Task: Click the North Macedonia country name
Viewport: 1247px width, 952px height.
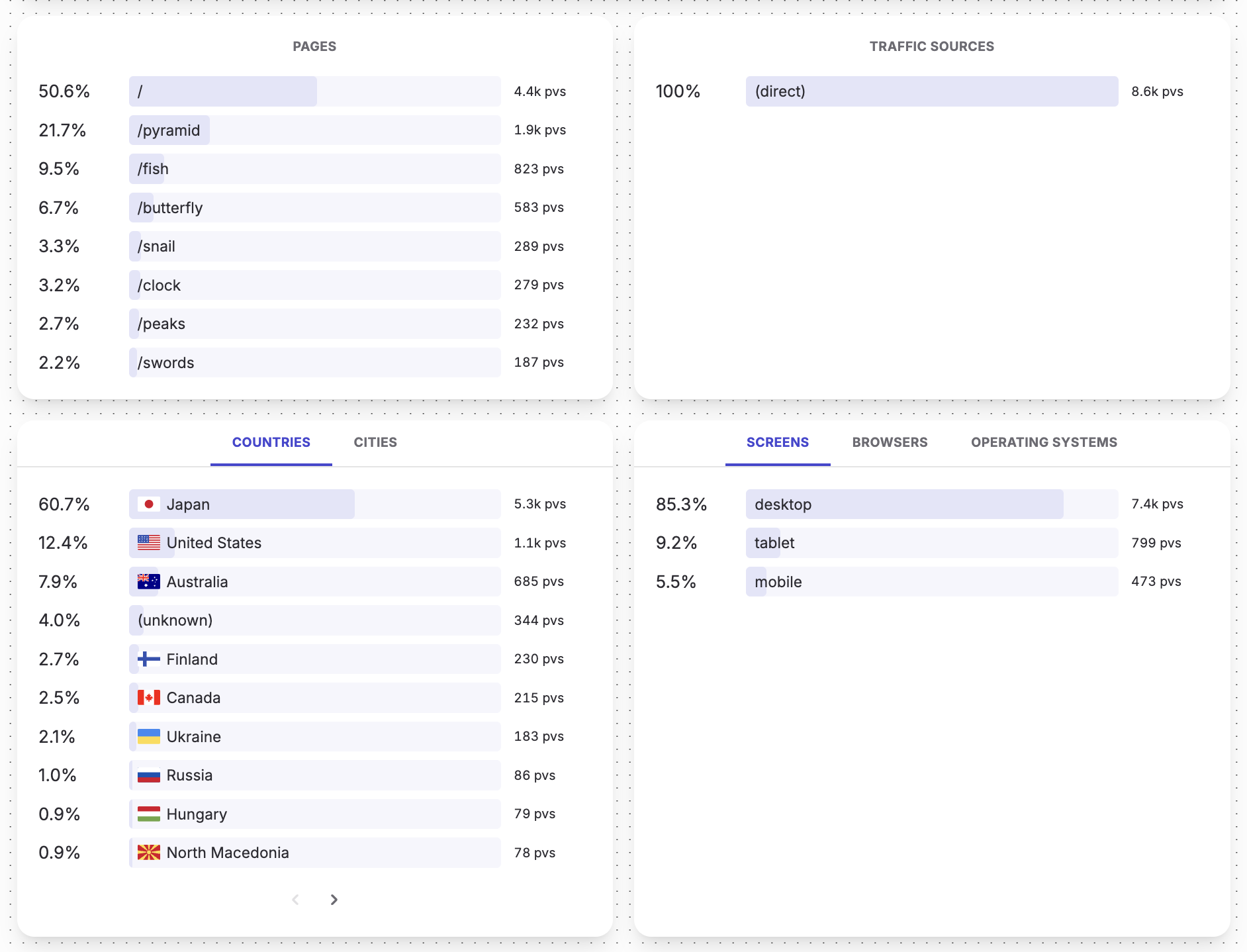Action: click(x=228, y=853)
